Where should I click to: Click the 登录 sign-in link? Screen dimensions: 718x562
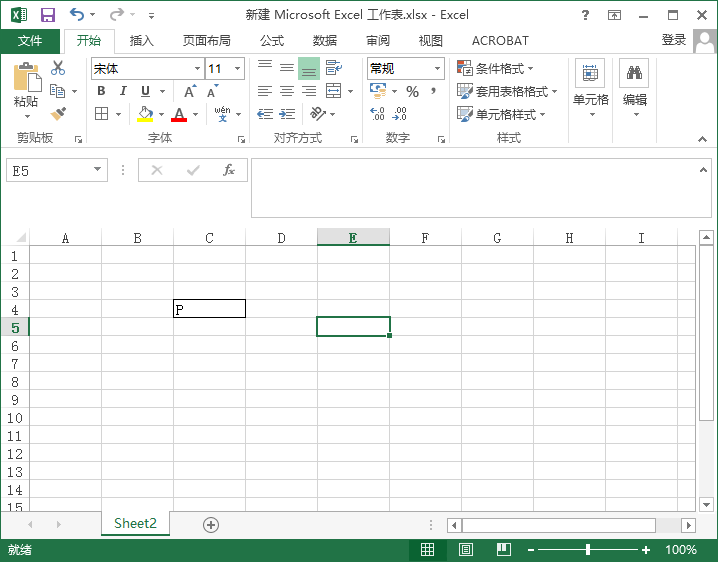pos(674,40)
